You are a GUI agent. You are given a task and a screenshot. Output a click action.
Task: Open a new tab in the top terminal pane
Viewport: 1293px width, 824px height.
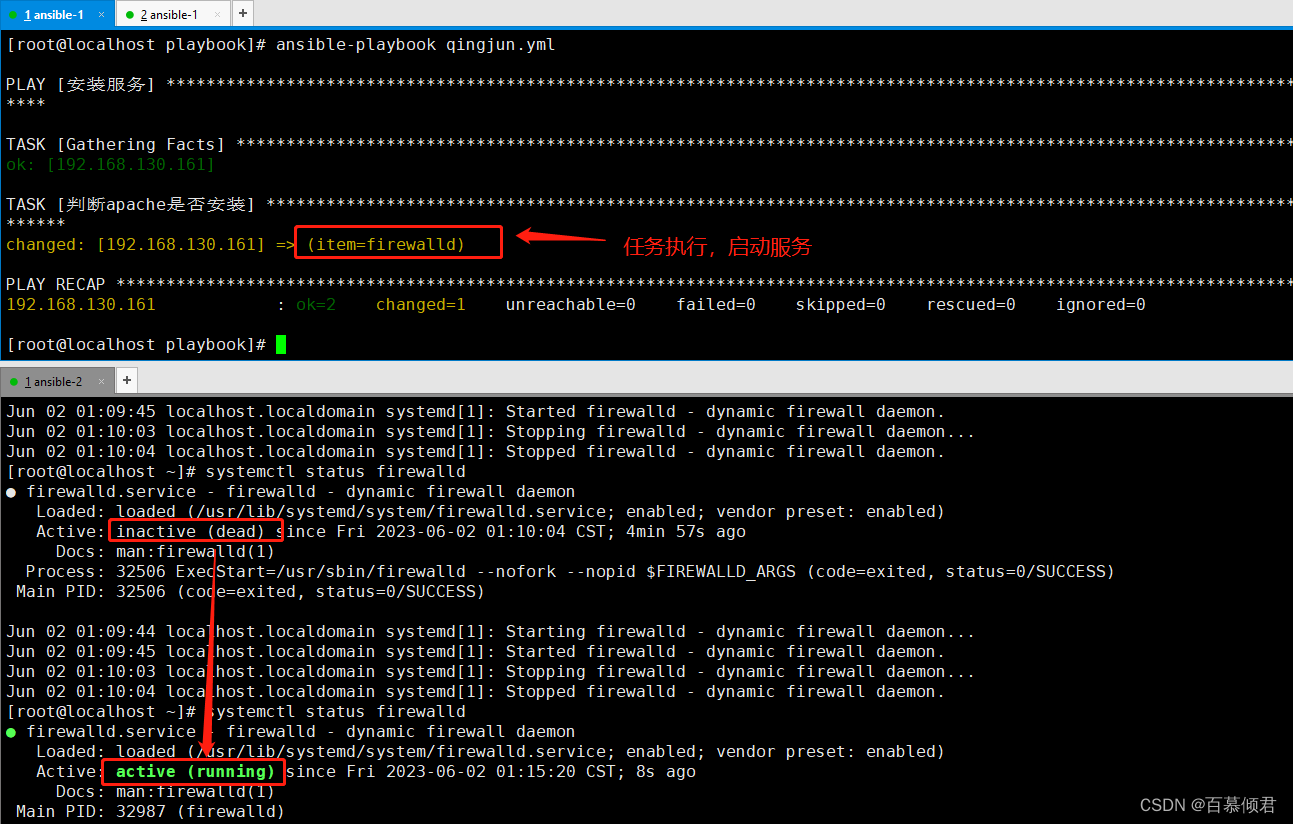pos(242,14)
